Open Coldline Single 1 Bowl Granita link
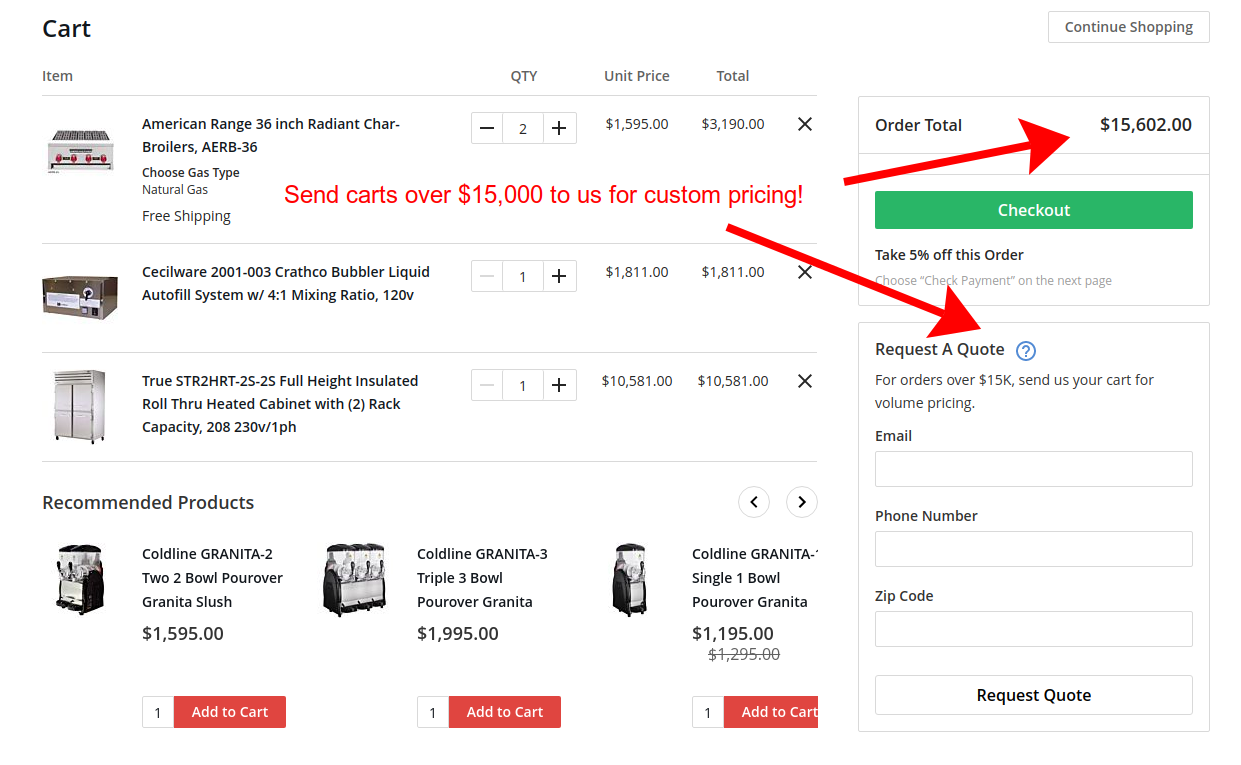This screenshot has width=1241, height=765. (x=754, y=578)
